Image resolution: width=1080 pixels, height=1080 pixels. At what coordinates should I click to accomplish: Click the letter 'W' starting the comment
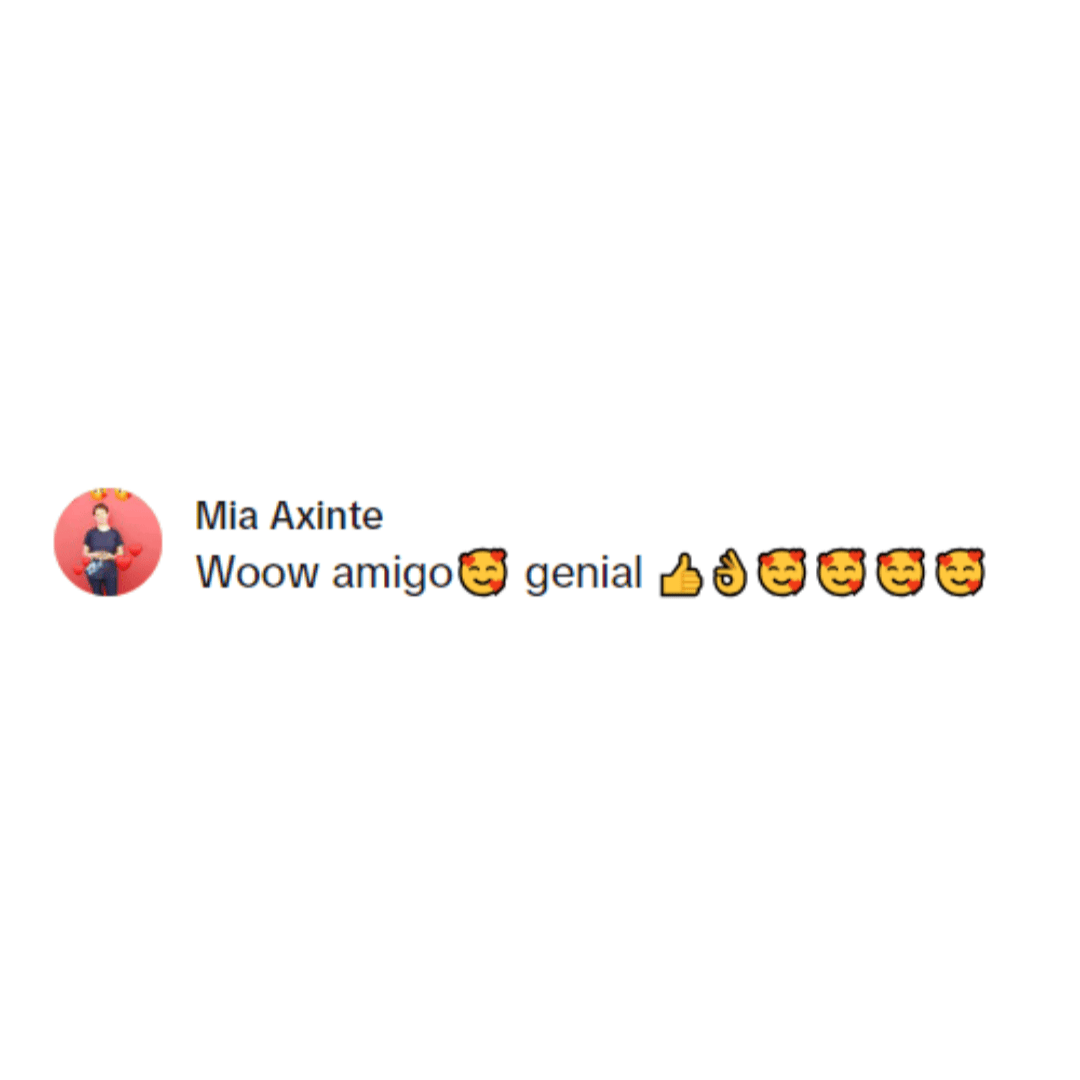pos(211,572)
